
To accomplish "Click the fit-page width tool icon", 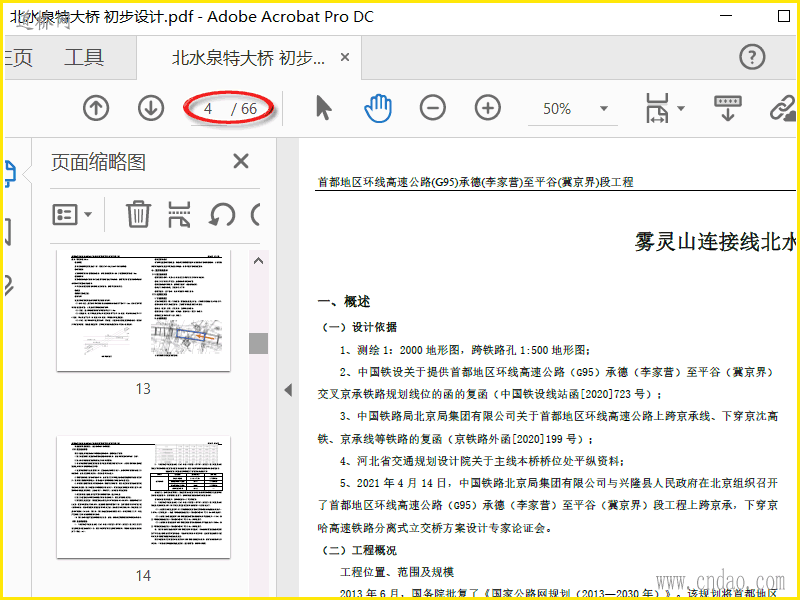I will [657, 108].
